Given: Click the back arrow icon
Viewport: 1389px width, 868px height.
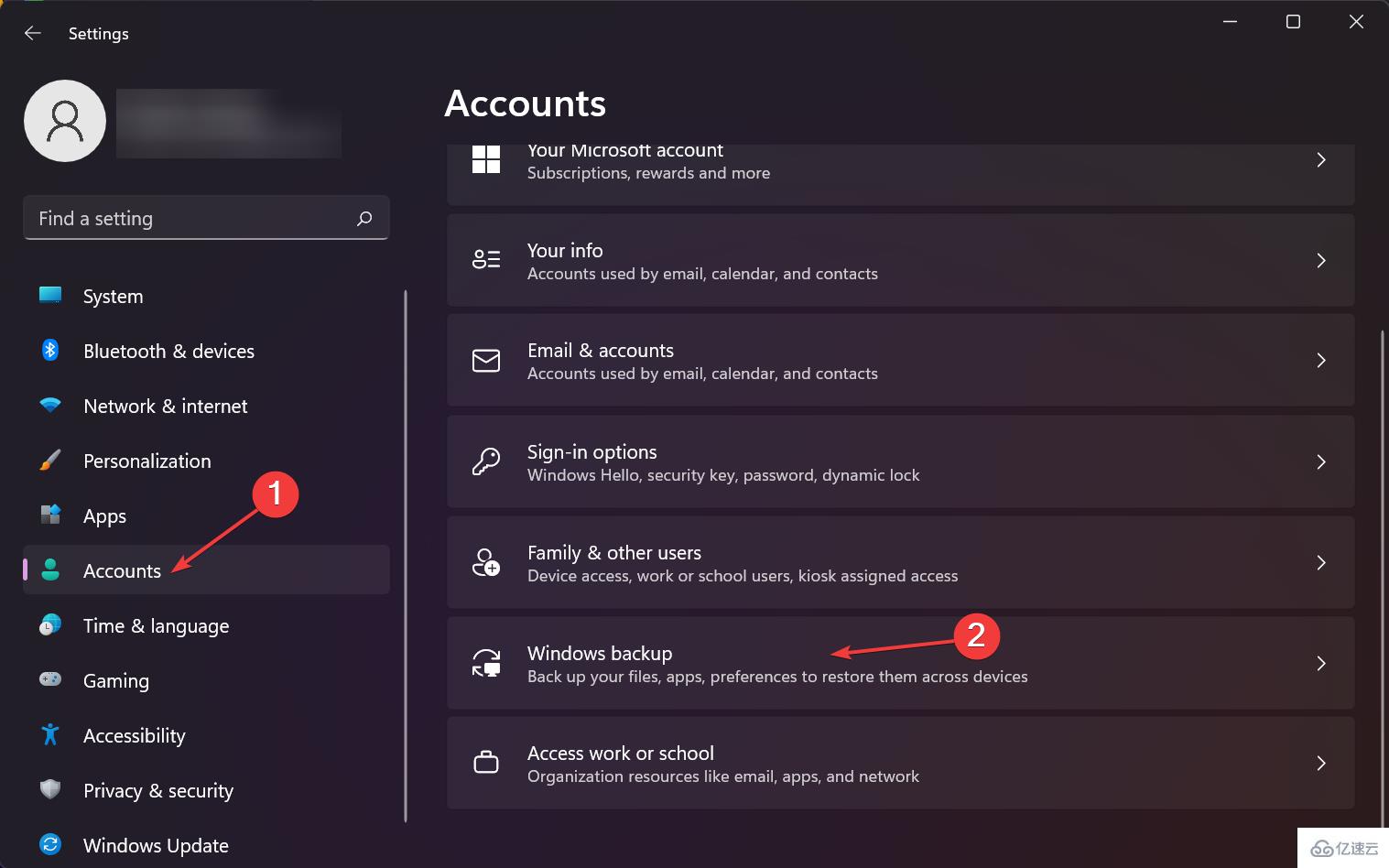Looking at the screenshot, I should click(33, 33).
